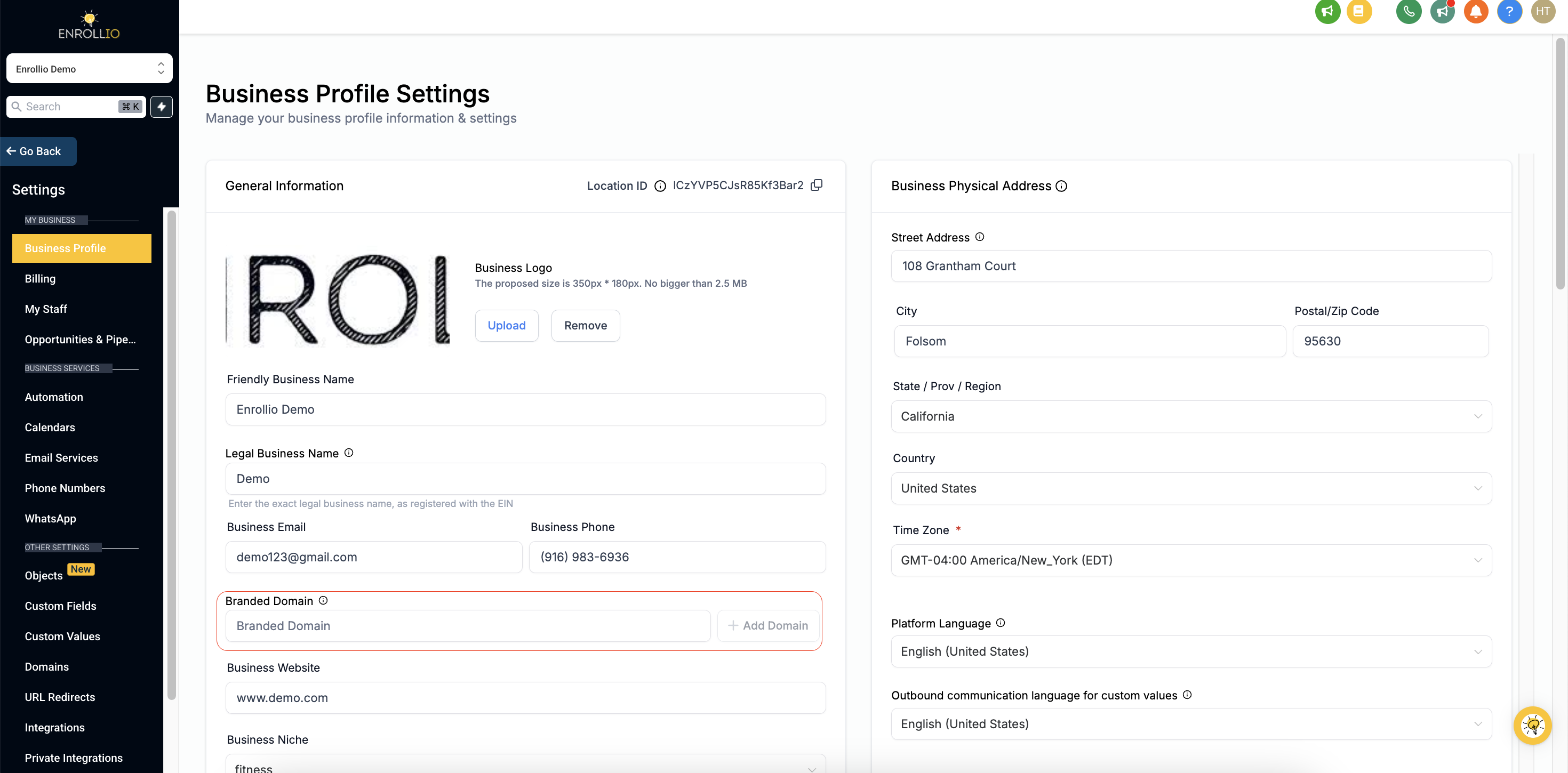The image size is (1568, 773).
Task: Open Custom Values settings
Action: [x=62, y=637]
